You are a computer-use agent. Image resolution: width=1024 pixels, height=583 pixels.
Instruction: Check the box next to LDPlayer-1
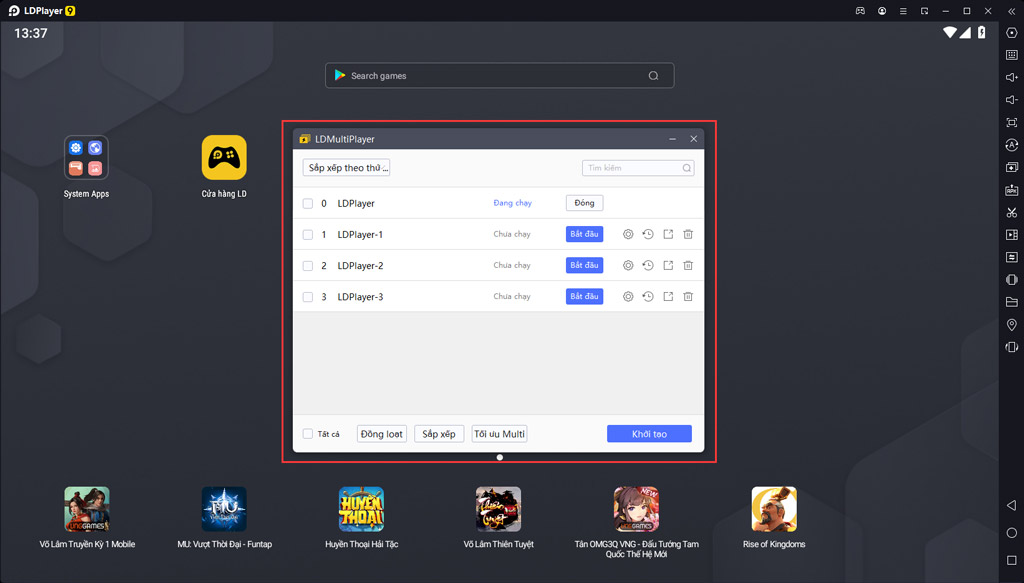[308, 235]
